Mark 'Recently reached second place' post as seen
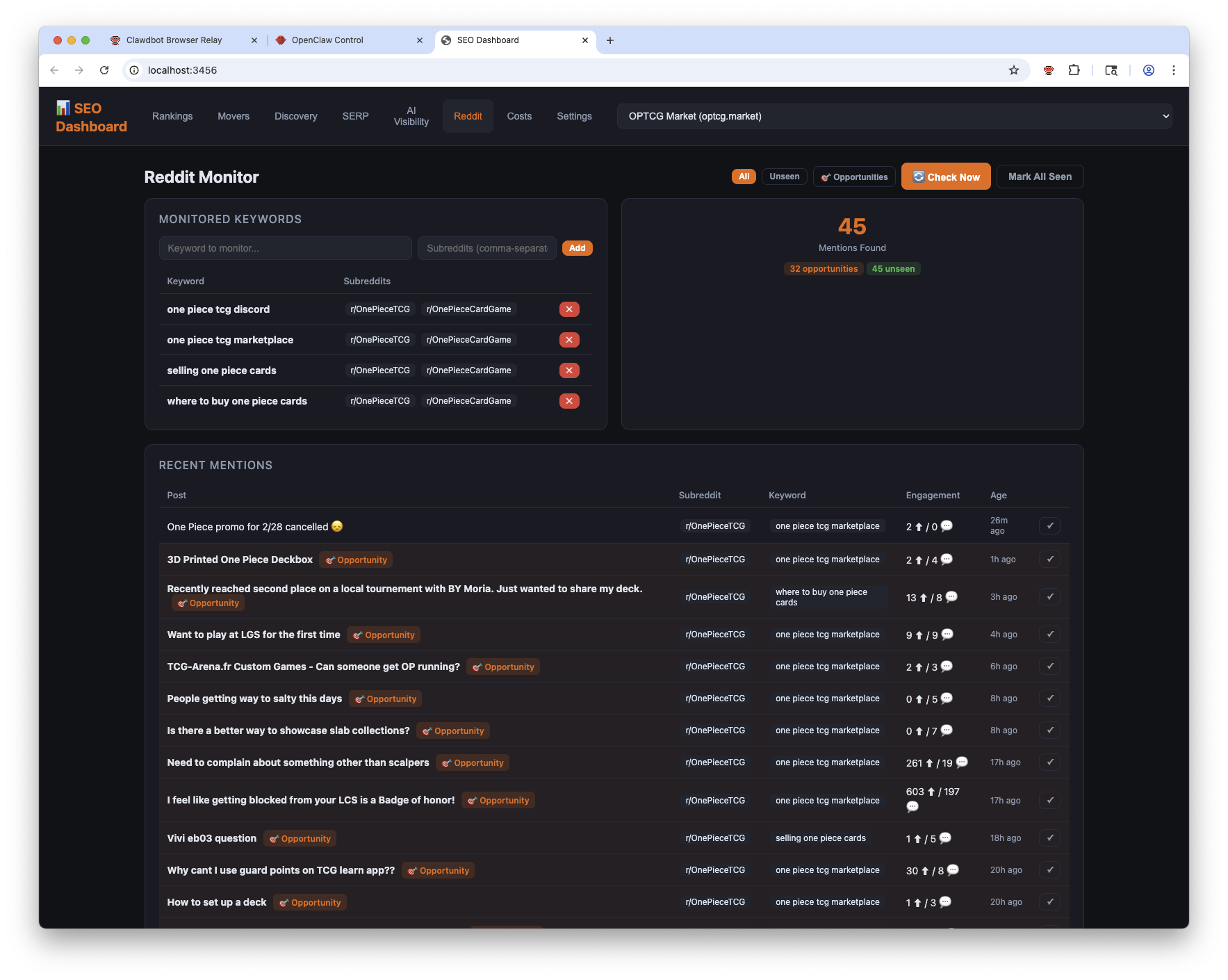 1049,597
